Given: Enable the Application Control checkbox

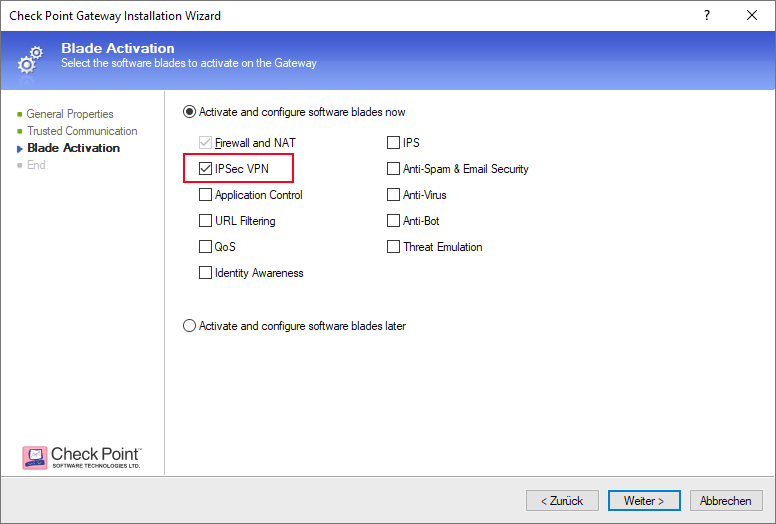Looking at the screenshot, I should coord(206,195).
